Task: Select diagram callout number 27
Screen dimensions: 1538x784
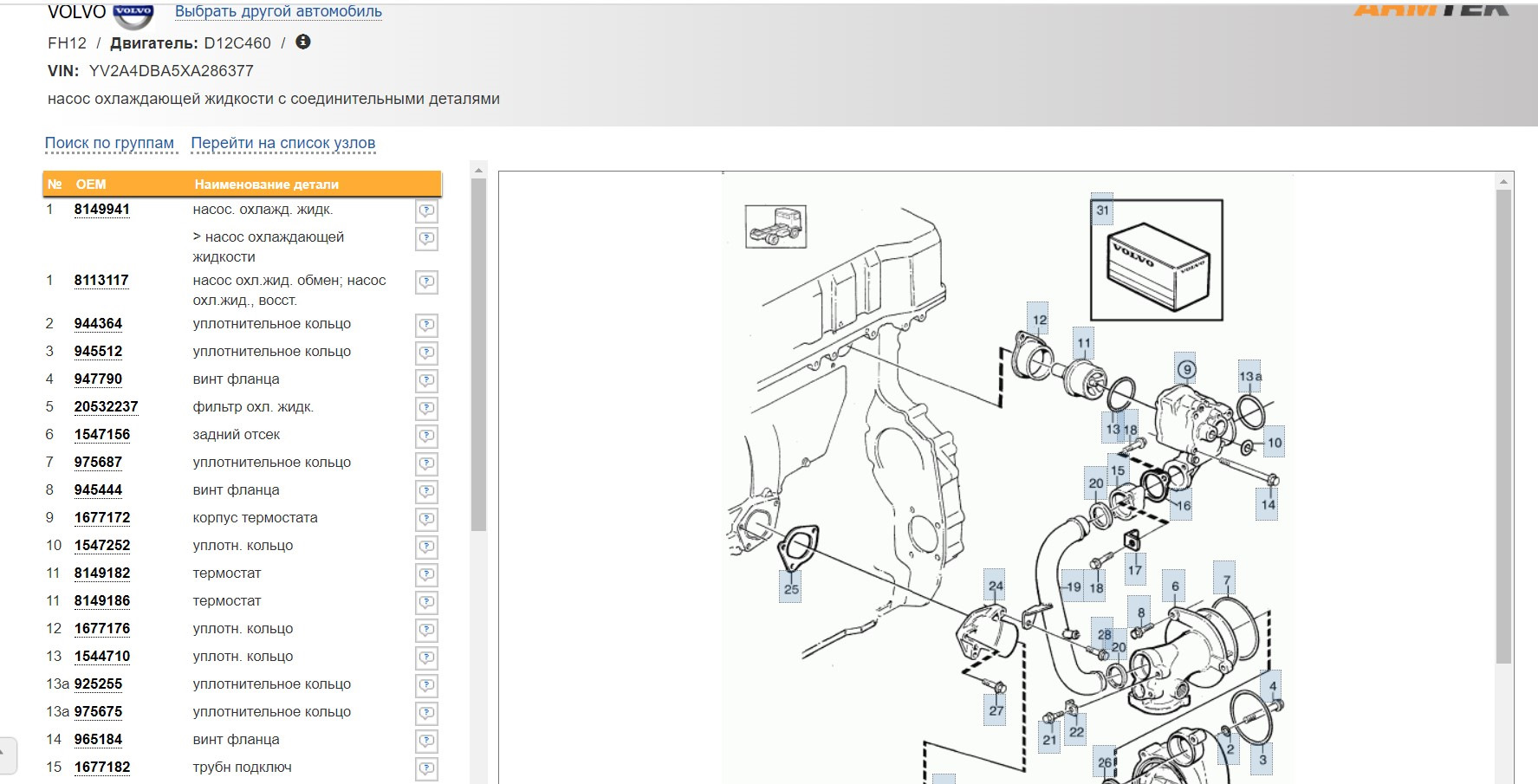Action: tap(996, 710)
